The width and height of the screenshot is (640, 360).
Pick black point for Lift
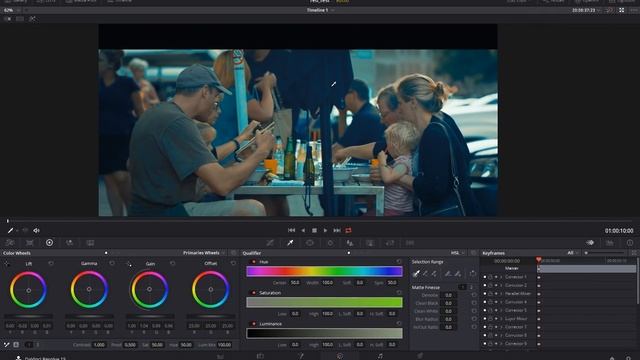click(x=7, y=264)
